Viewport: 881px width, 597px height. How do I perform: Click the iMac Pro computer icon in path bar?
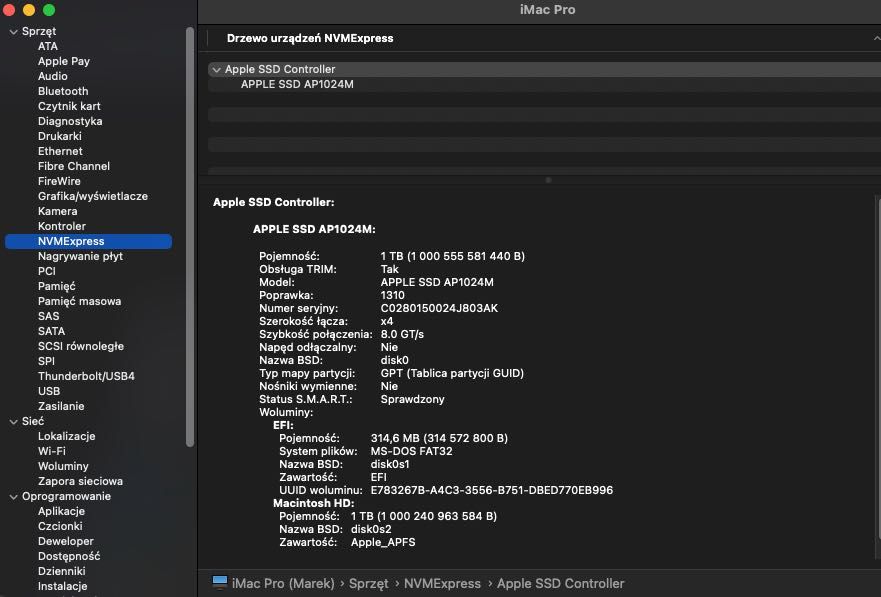(x=220, y=582)
